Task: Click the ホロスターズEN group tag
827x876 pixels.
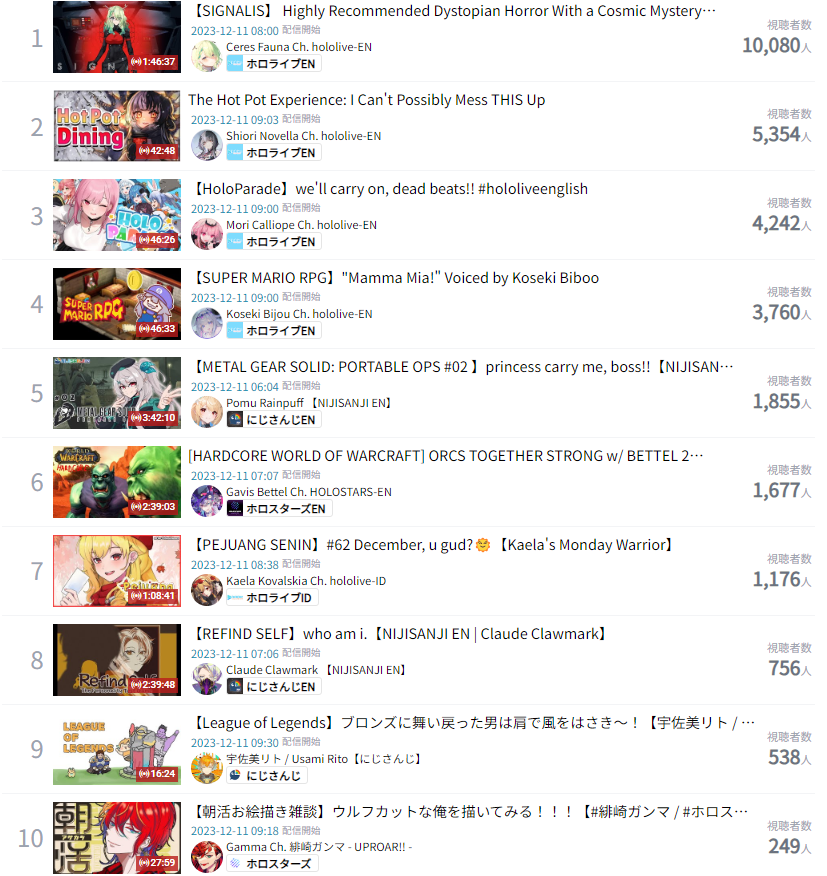Action: 279,508
